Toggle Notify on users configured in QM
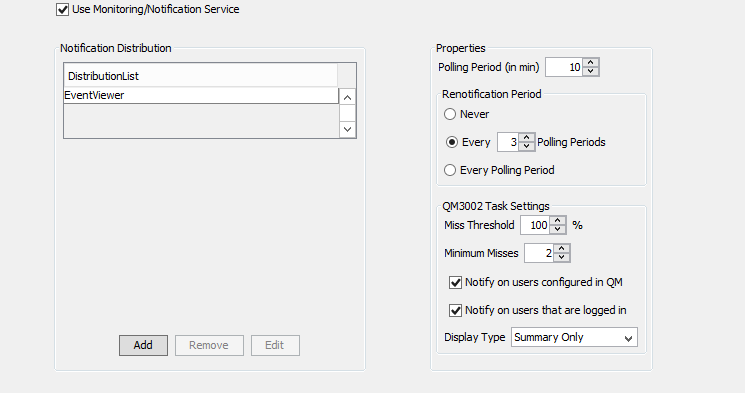745x393 pixels. (455, 283)
